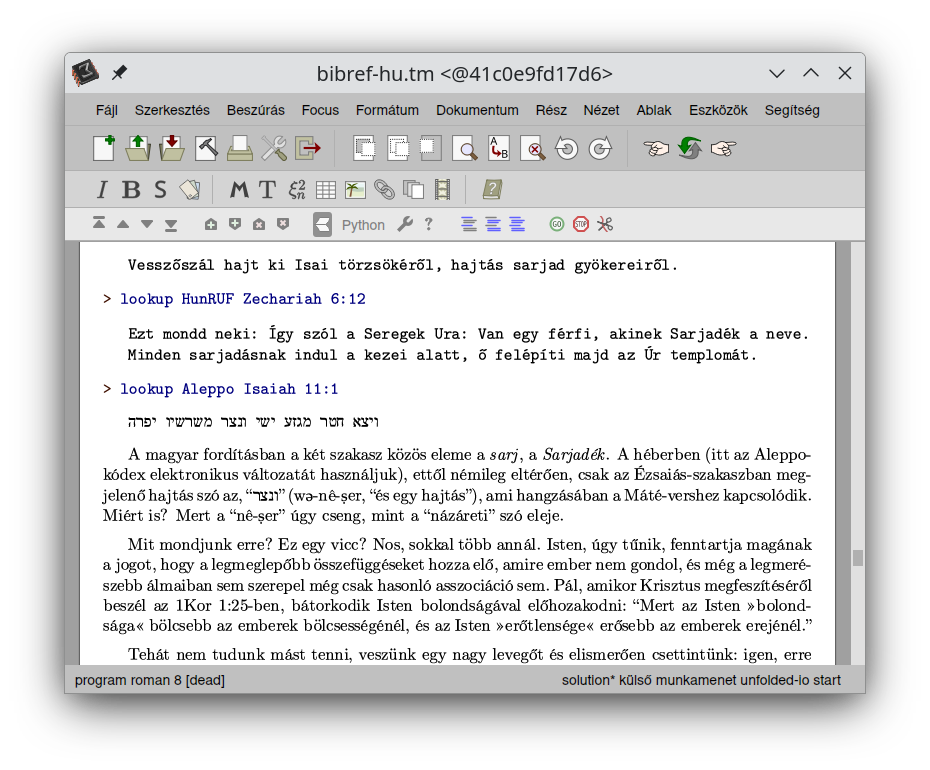Click the green GO evaluate button
930x770 pixels.
coord(557,224)
